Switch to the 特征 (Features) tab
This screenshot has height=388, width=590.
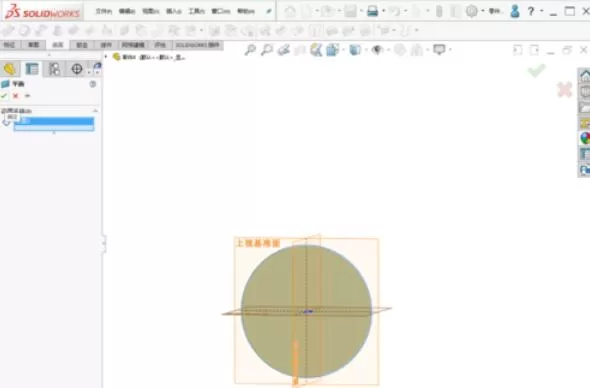9,45
